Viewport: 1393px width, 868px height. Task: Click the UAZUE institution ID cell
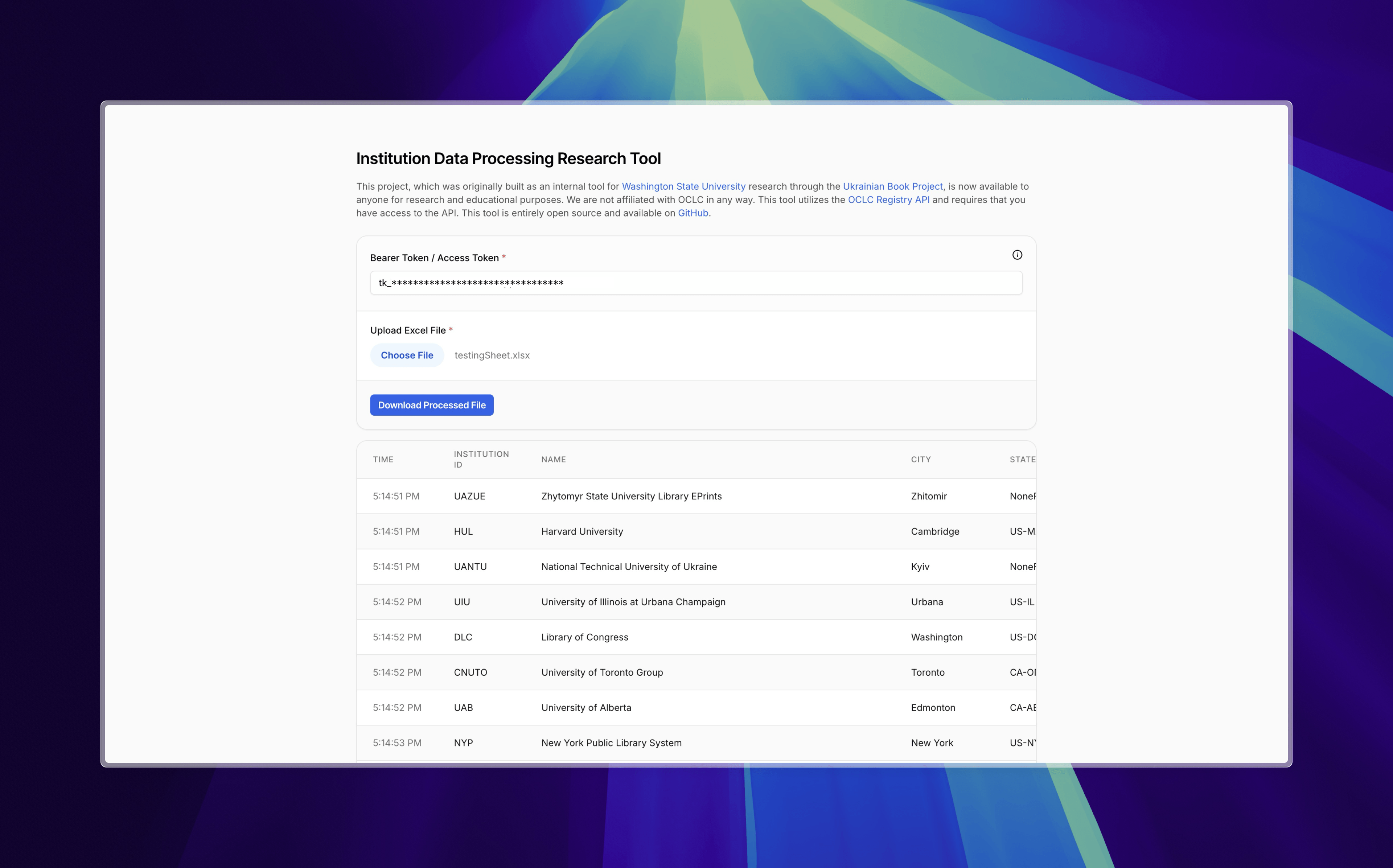[469, 496]
